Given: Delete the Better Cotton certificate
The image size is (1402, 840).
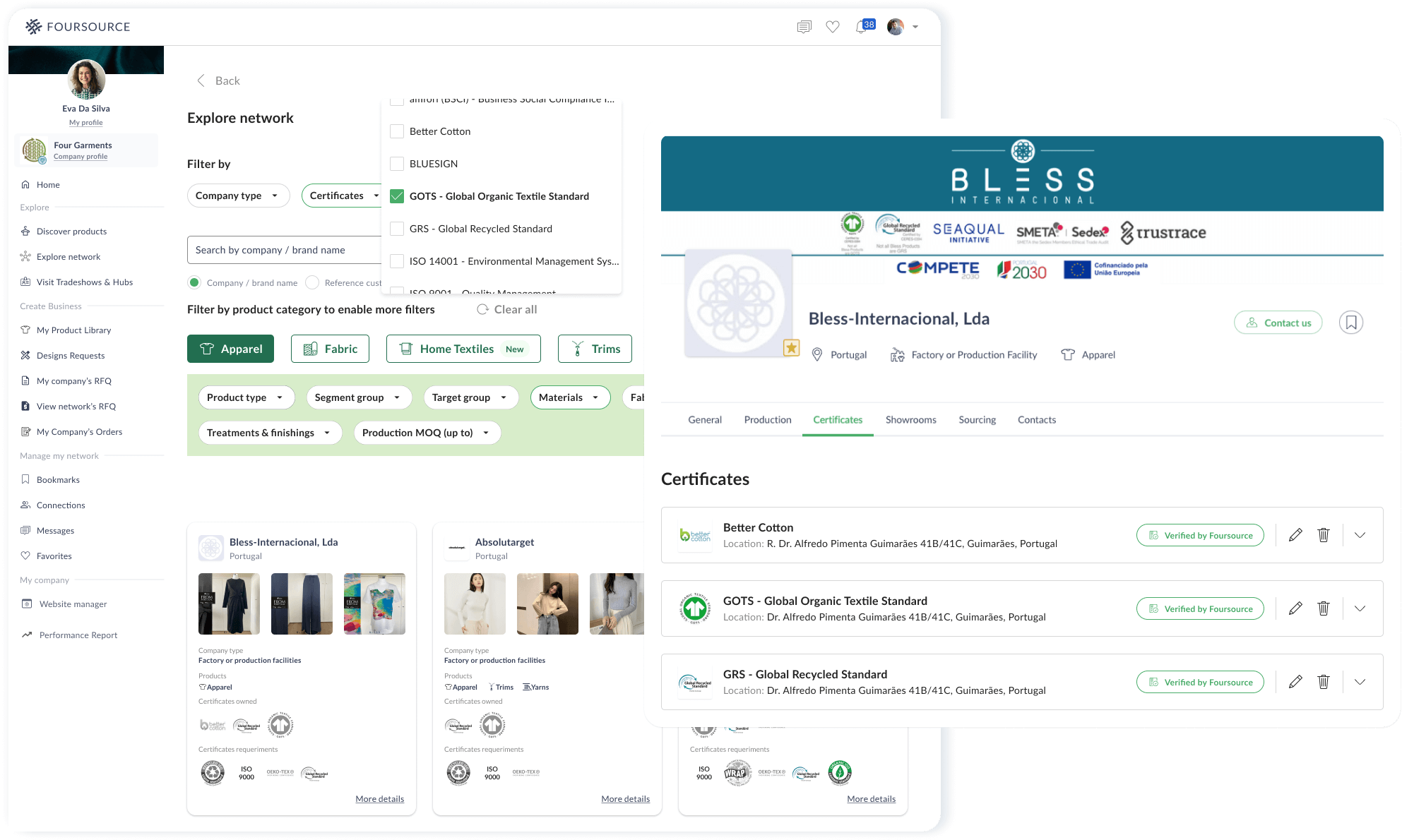Looking at the screenshot, I should coord(1324,535).
